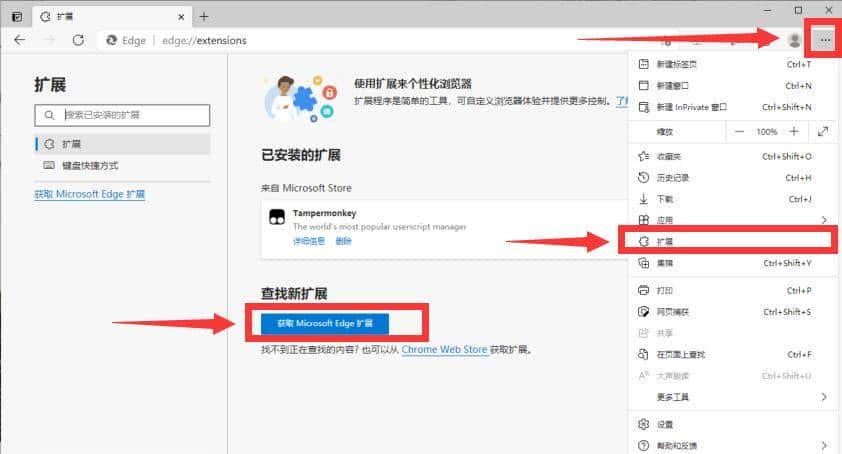
Task: Click the 帮助和反馈 question mark icon
Action: pos(643,445)
